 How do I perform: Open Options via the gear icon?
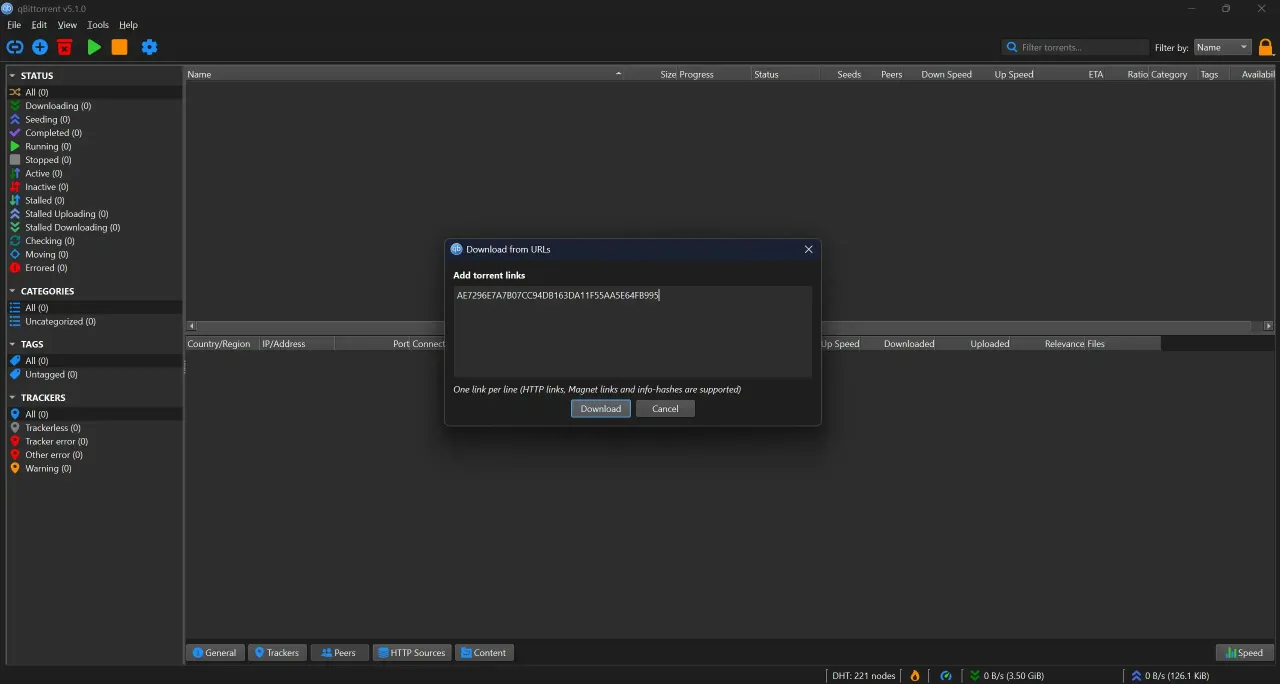click(x=149, y=47)
